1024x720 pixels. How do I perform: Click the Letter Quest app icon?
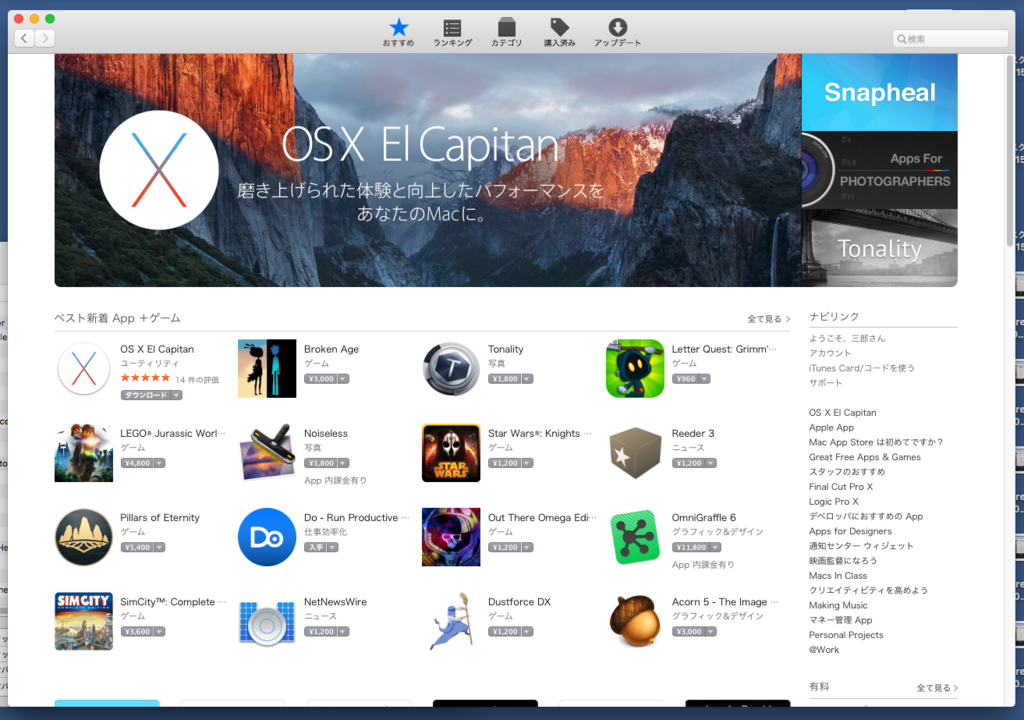[x=635, y=368]
